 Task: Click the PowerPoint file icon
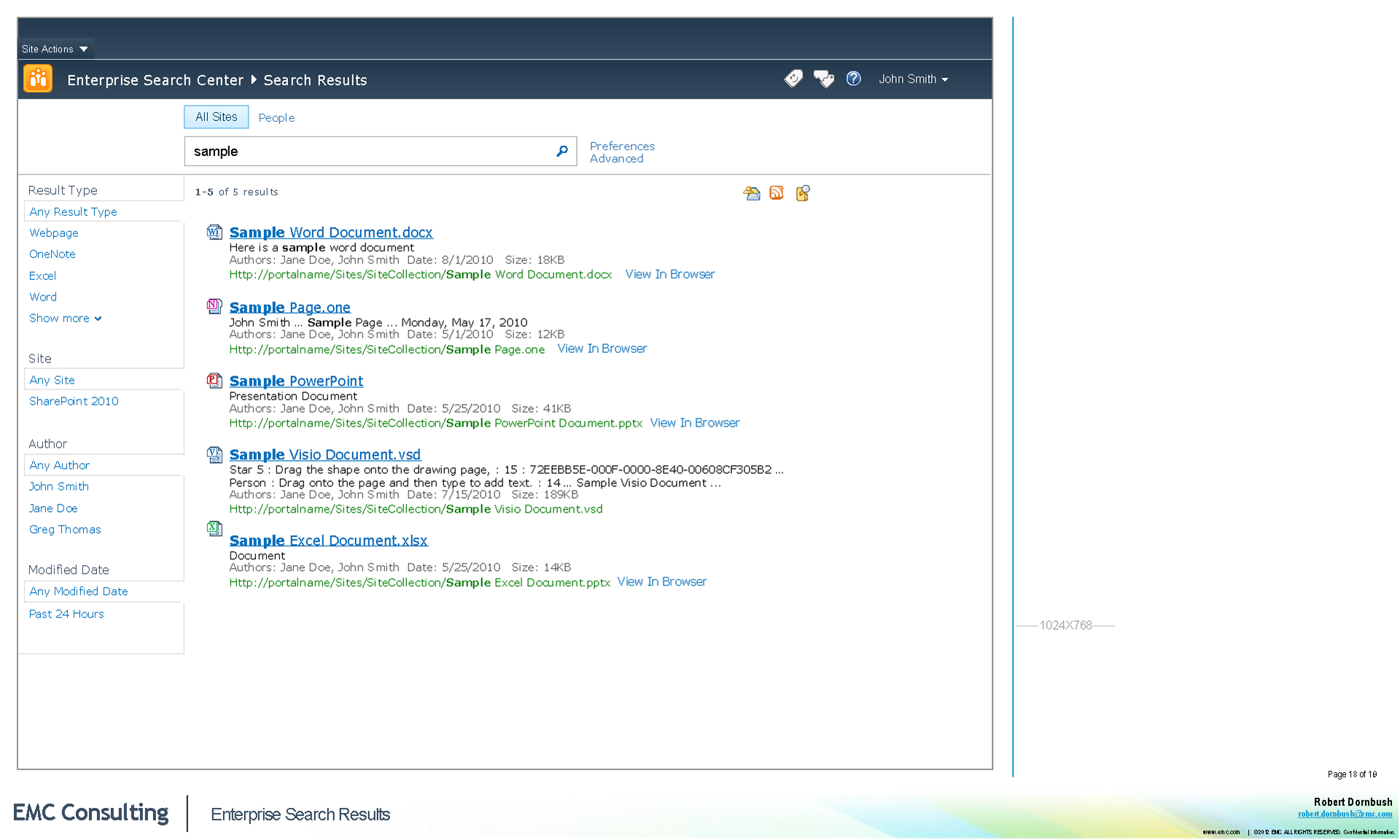coord(214,380)
